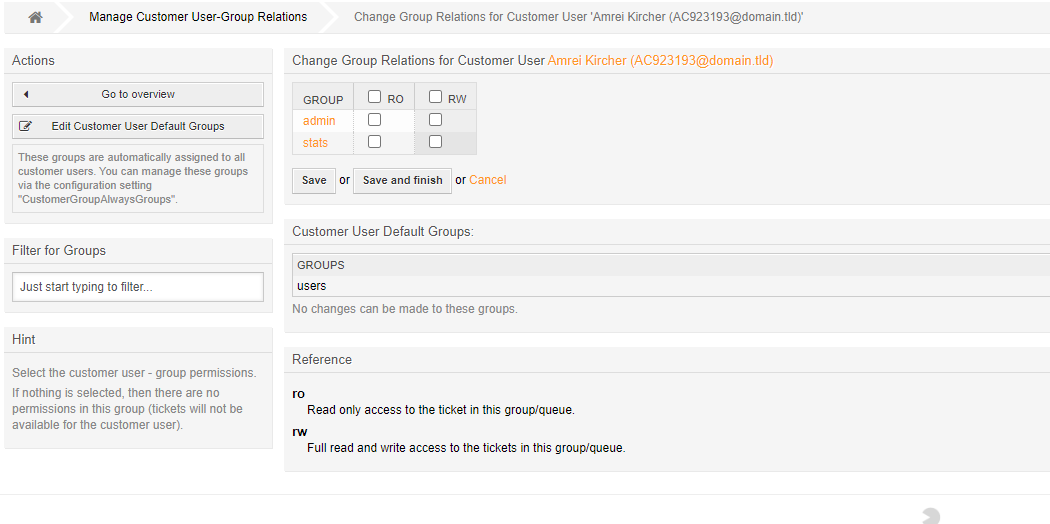Viewport: 1050px width, 524px height.
Task: Enable RO permission for the admin group
Action: point(375,120)
